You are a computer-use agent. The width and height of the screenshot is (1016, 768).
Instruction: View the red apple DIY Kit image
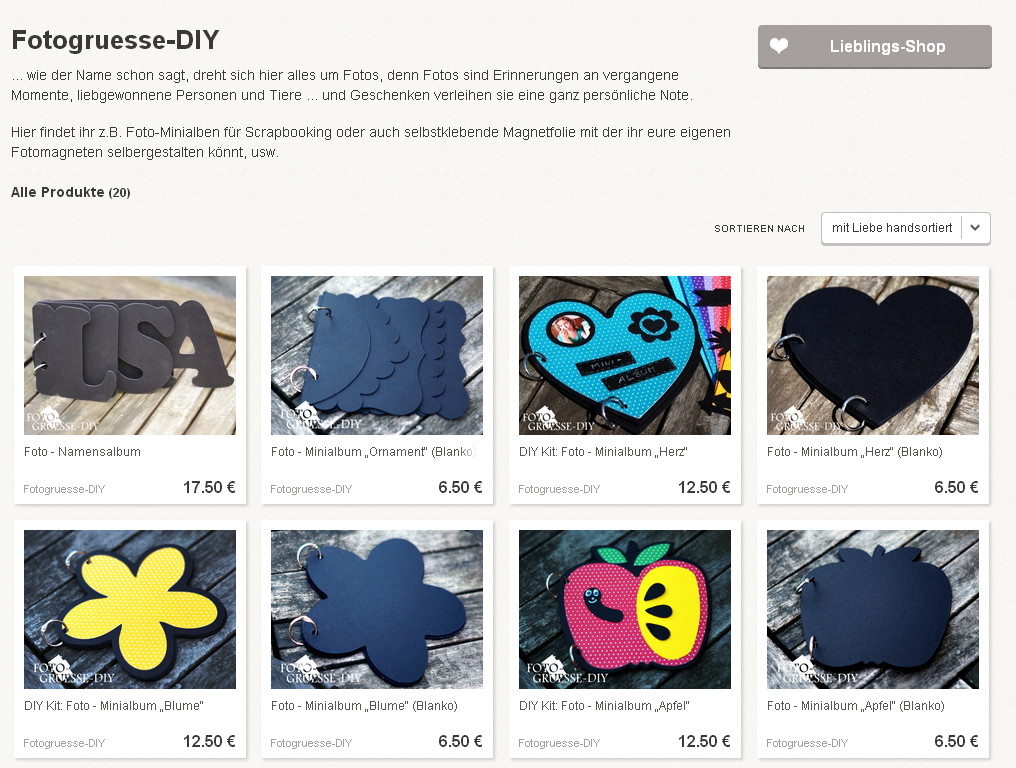coord(625,609)
